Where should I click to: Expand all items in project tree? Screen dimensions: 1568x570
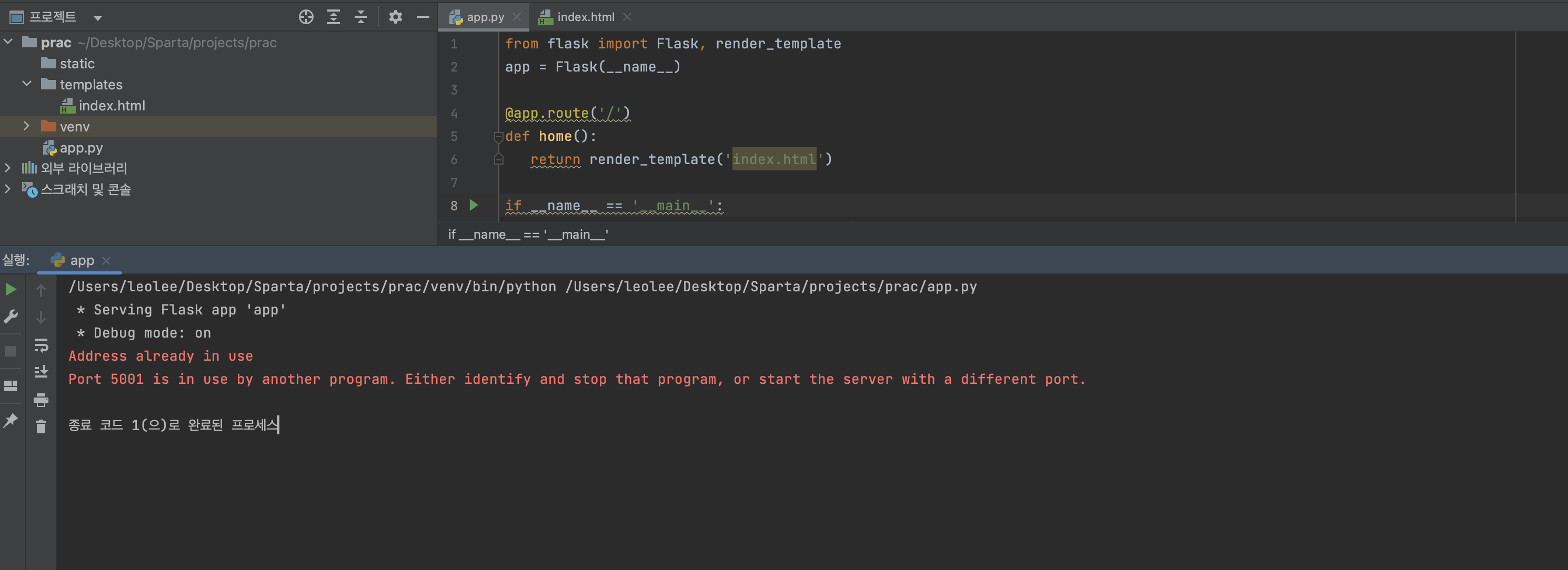(334, 17)
